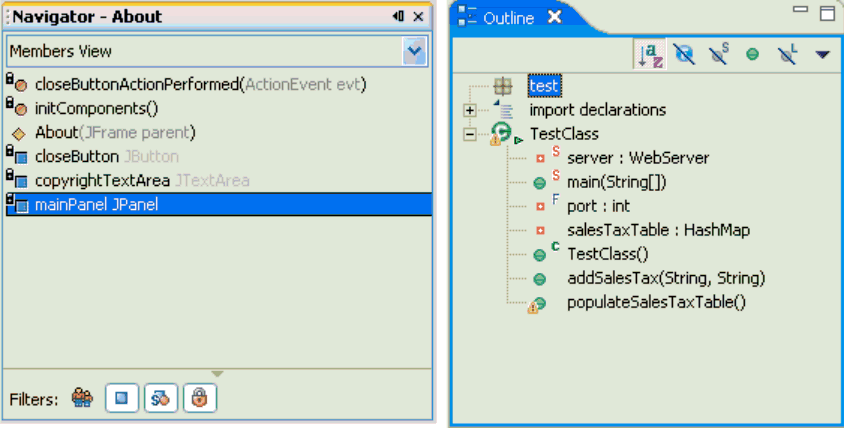Select the About(JFrame parent) constructor

[114, 132]
